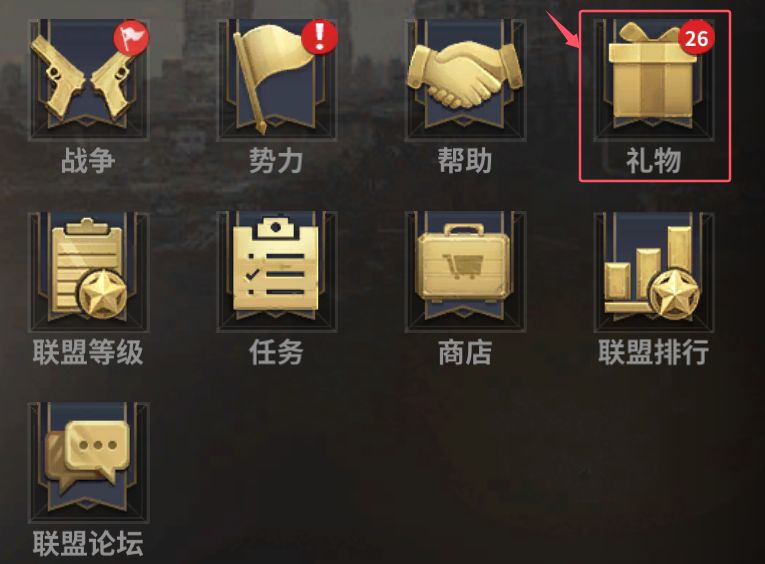Select the 帮助 text label
Viewport: 765px width, 564px height.
click(464, 161)
